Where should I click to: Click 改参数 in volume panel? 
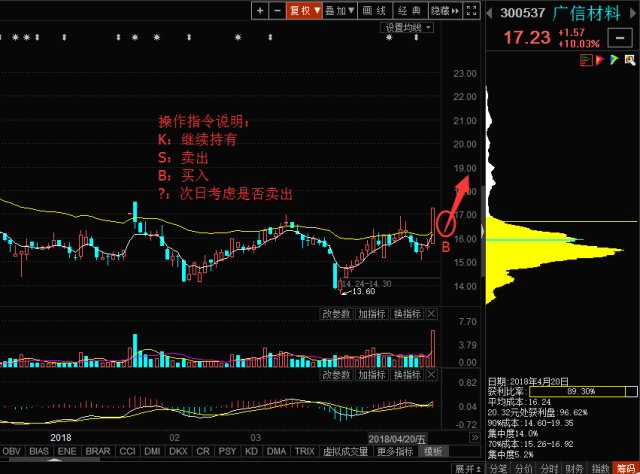[337, 314]
